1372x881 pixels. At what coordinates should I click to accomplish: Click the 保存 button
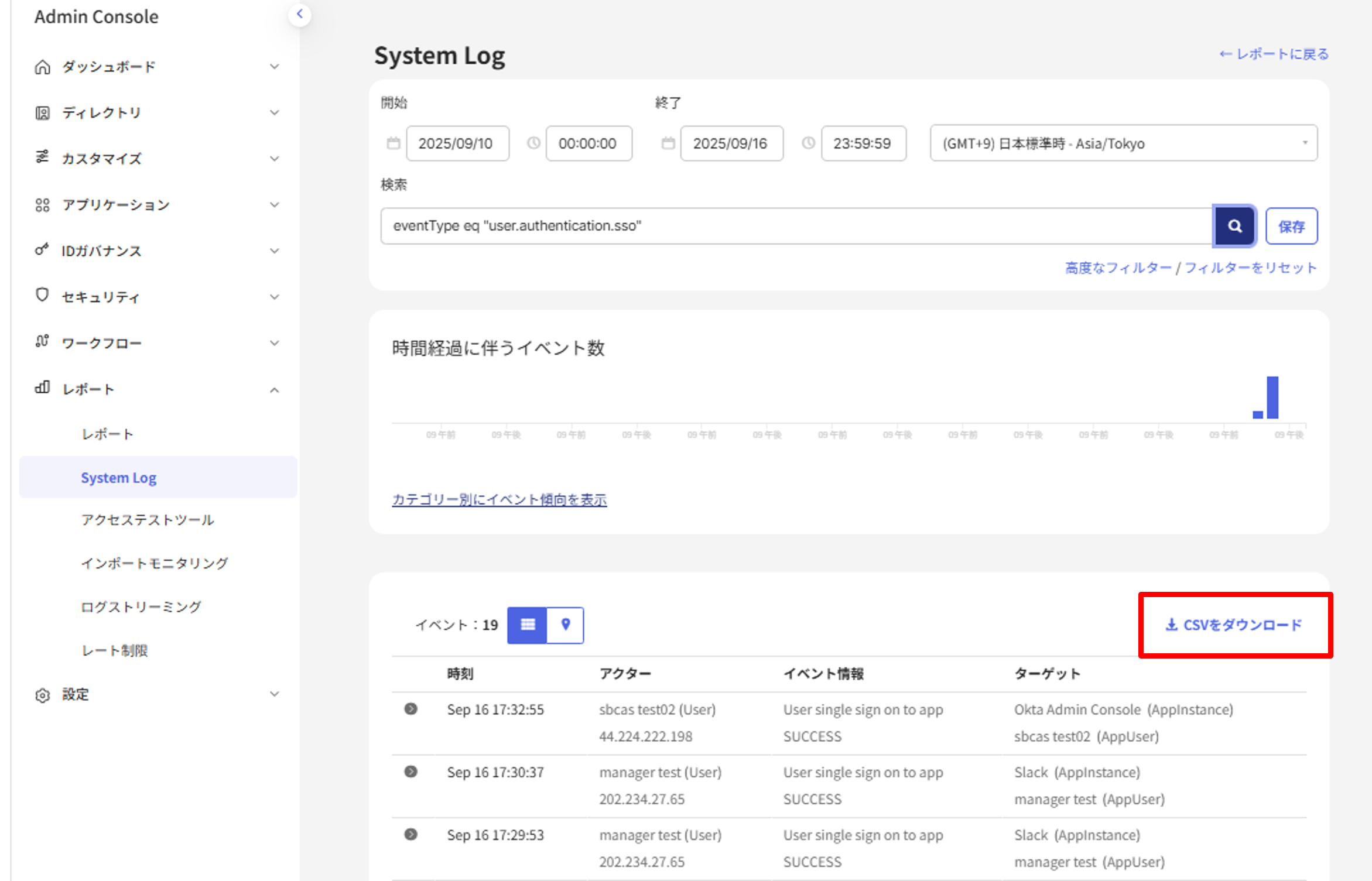(x=1291, y=226)
